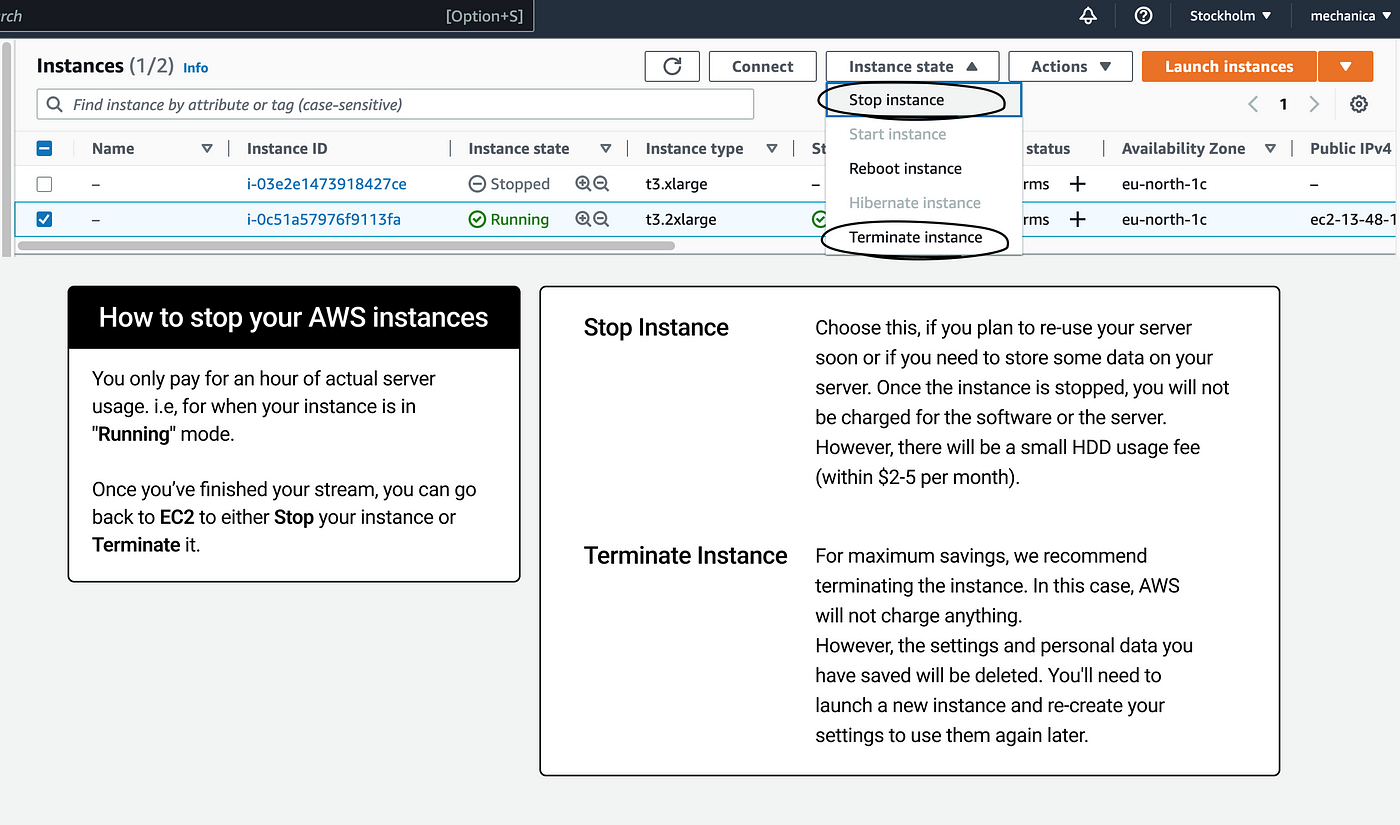The height and width of the screenshot is (825, 1400).
Task: Open instance ID i-0c51a57976f9113fa
Action: pyautogui.click(x=324, y=219)
